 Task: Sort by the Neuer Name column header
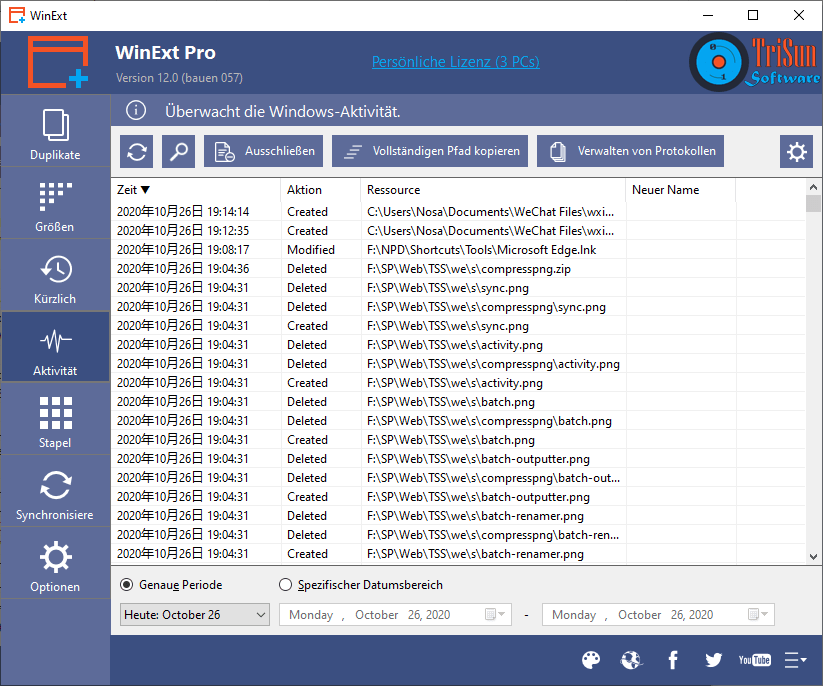coord(681,190)
